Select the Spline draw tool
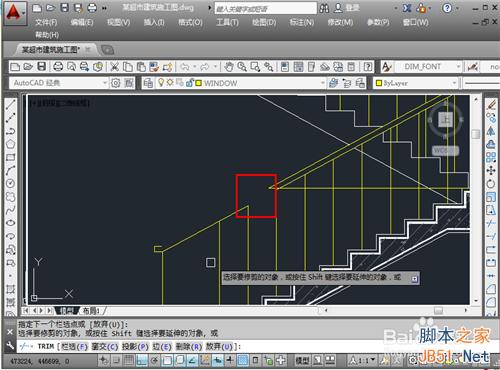Viewport: 500px width, 370px height. (x=11, y=210)
